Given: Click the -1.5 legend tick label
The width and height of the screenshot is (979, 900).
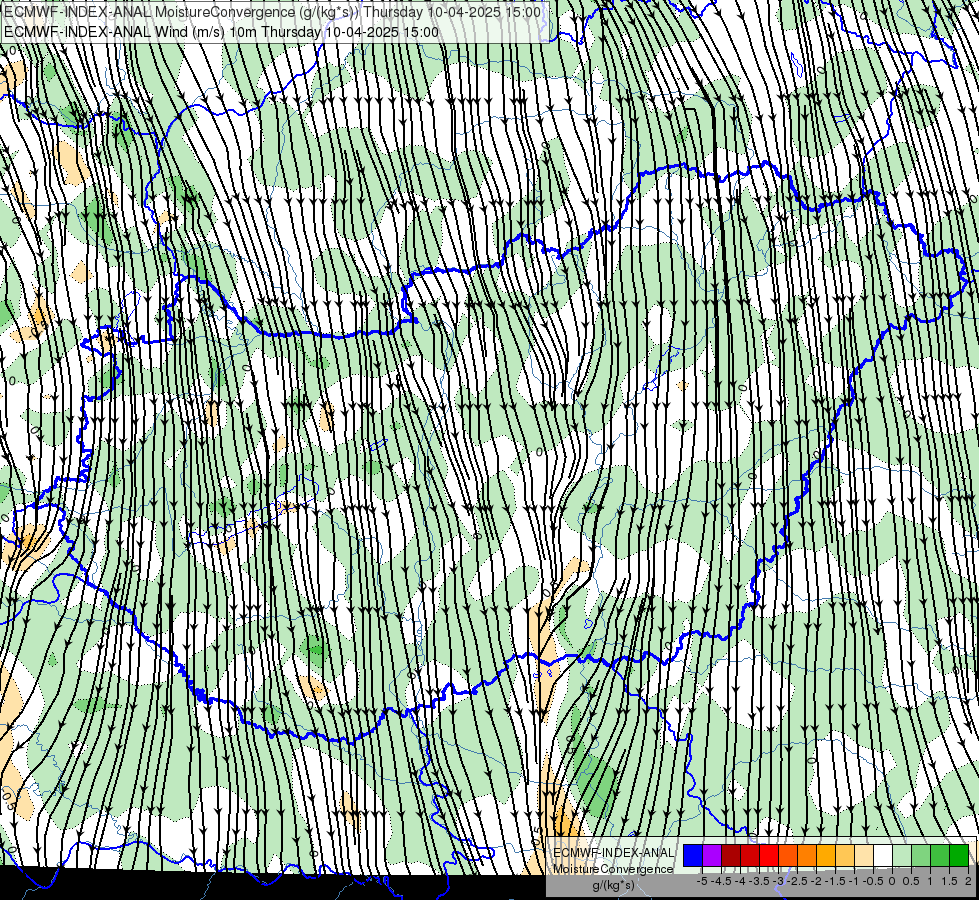Looking at the screenshot, I should click(x=835, y=881).
